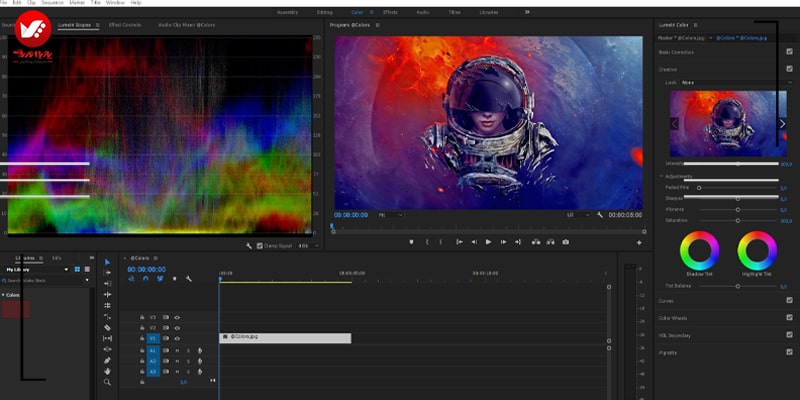Open playback resolution dropdown
This screenshot has width=800, height=400.
point(578,215)
